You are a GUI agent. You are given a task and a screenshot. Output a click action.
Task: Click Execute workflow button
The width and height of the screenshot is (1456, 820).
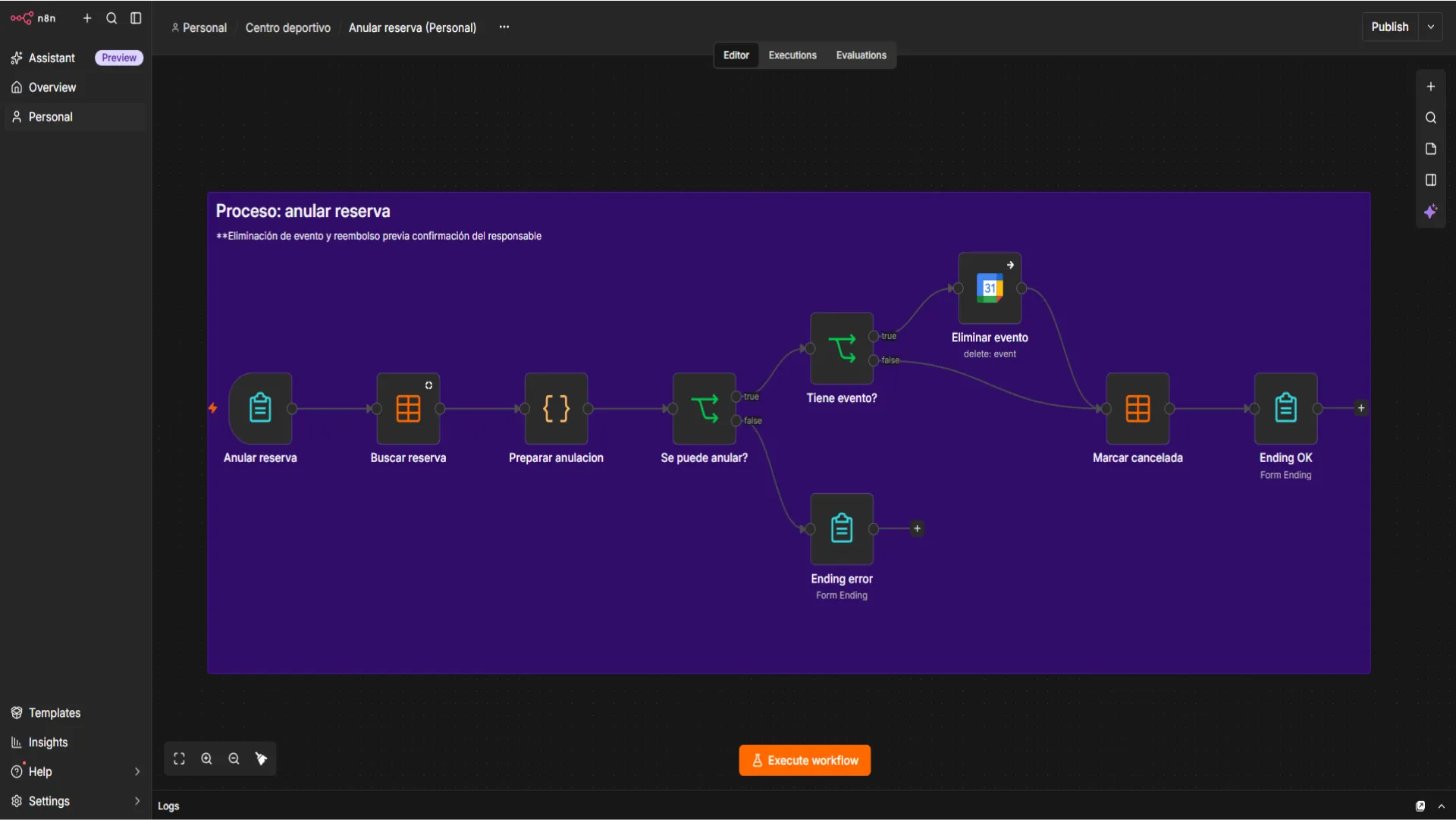coord(805,760)
